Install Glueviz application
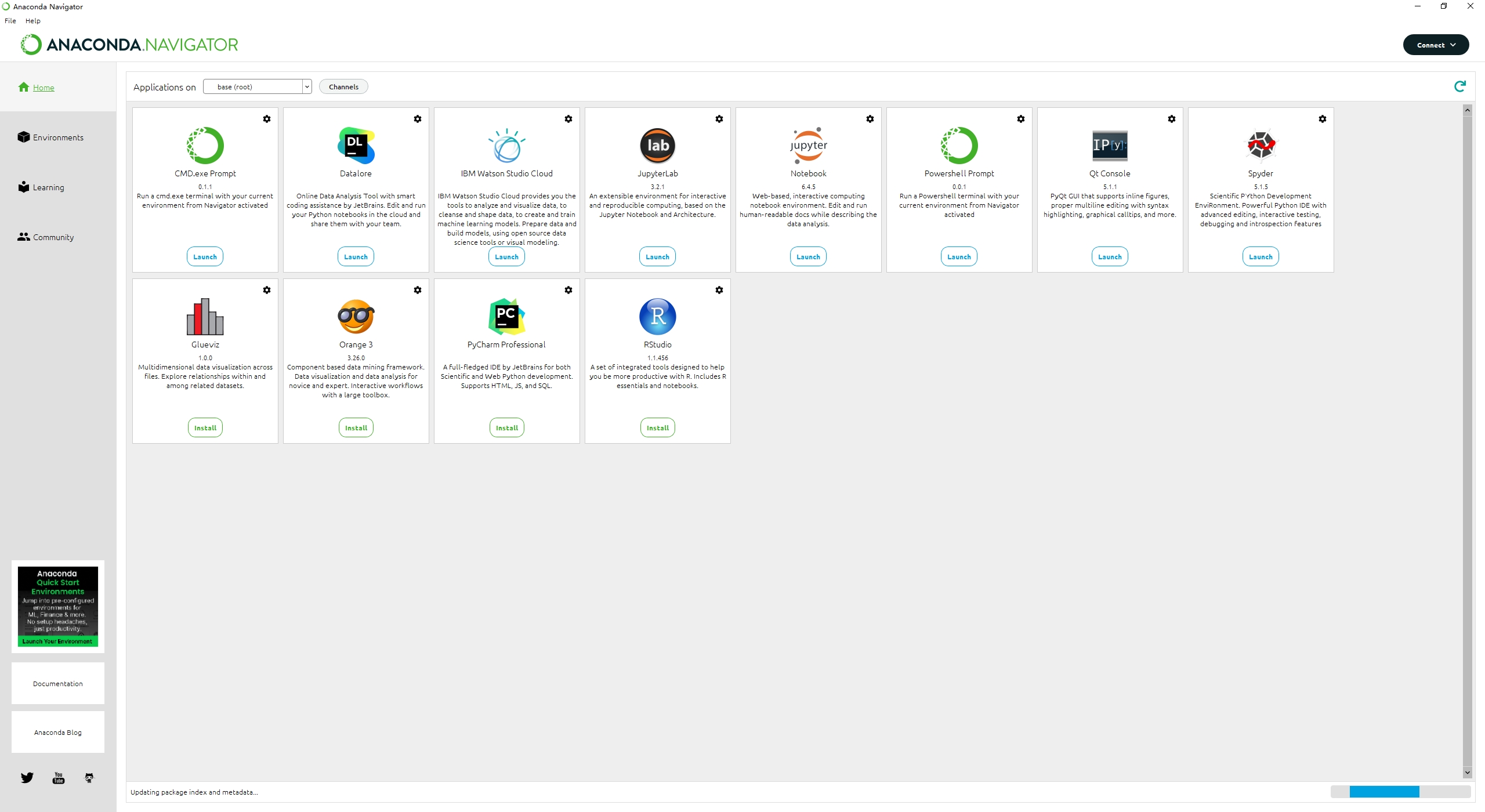The width and height of the screenshot is (1485, 812). coord(205,428)
